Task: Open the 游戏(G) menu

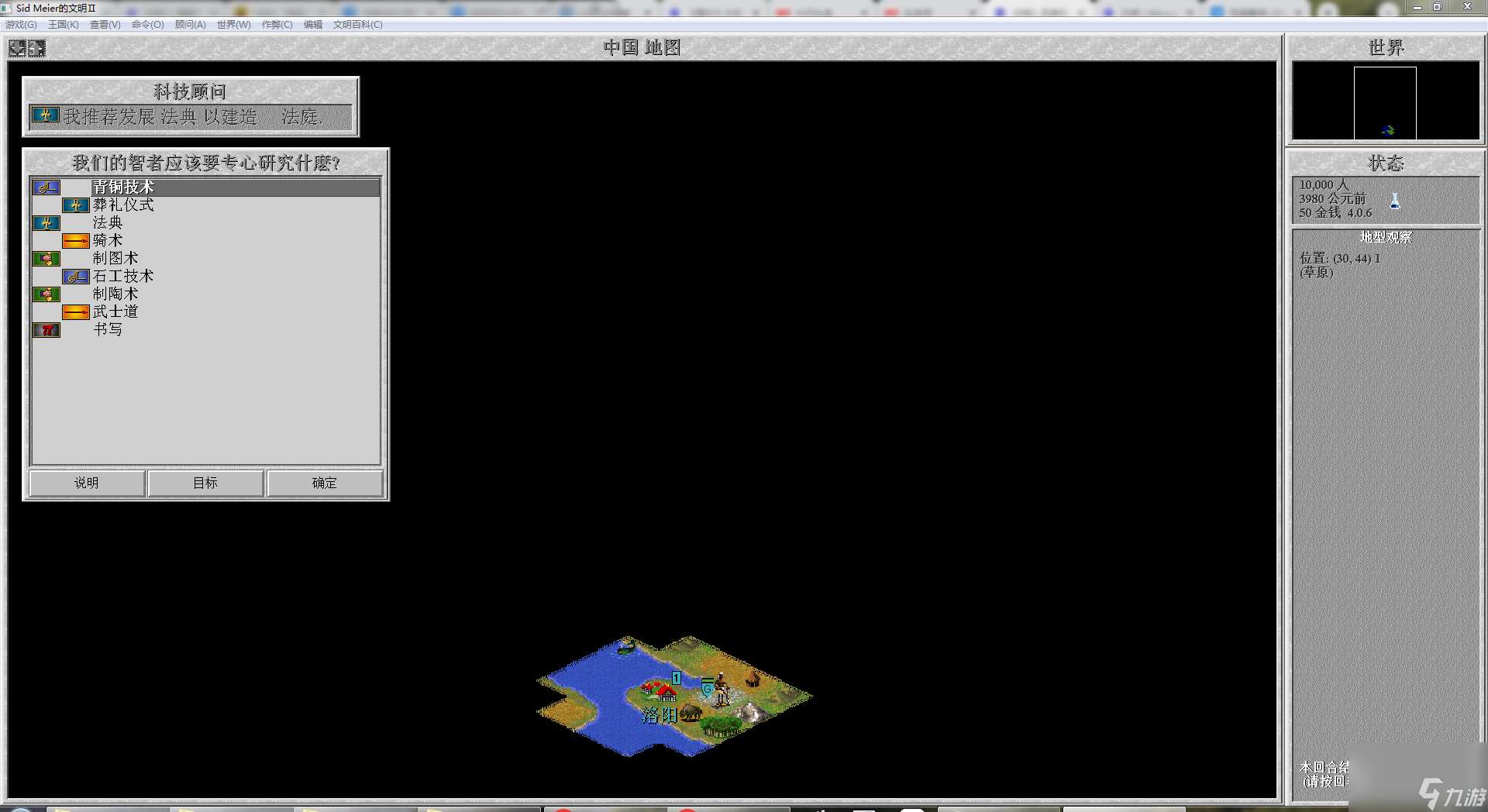Action: tap(21, 25)
